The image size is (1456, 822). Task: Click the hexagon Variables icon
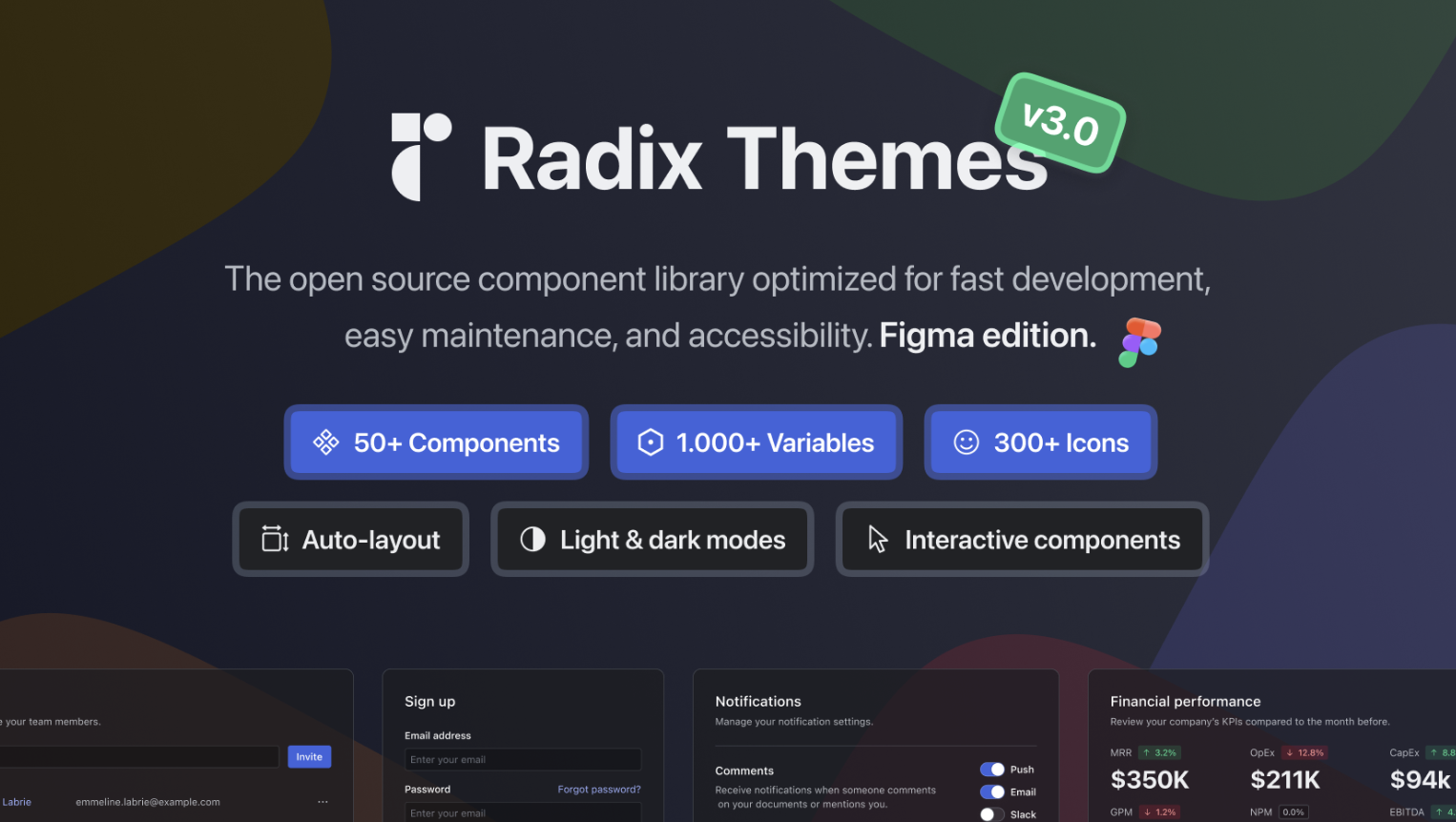650,442
